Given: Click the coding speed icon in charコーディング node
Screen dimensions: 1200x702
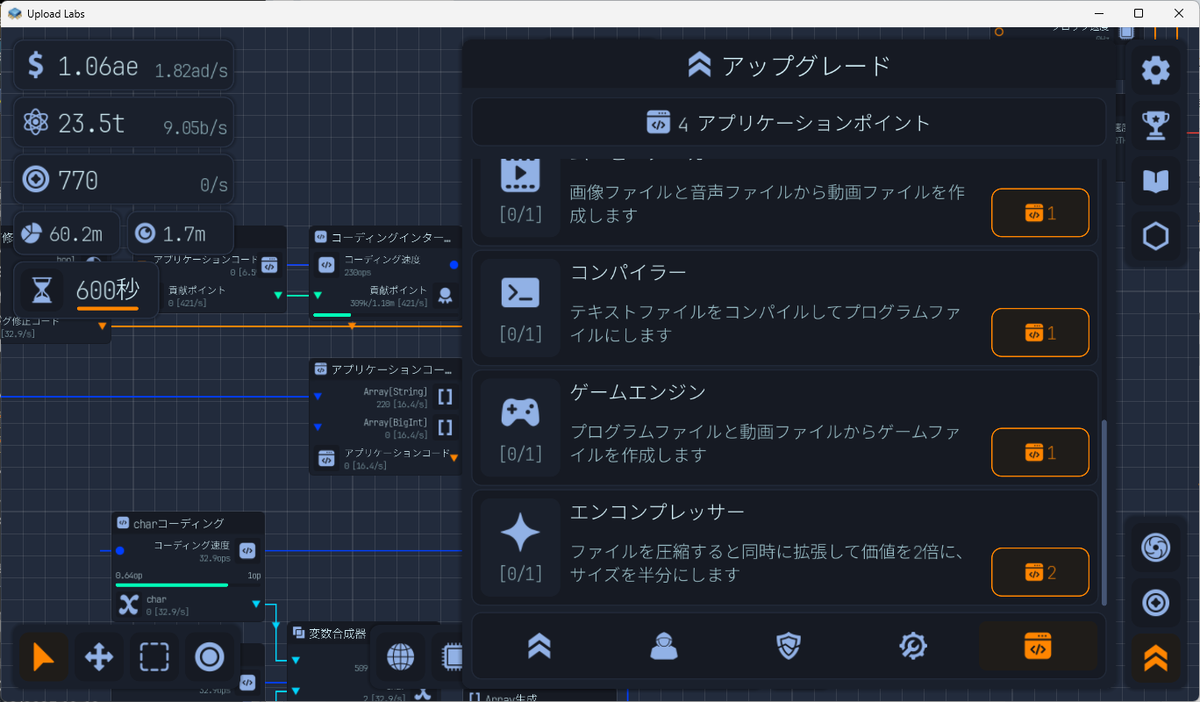Looking at the screenshot, I should [247, 550].
